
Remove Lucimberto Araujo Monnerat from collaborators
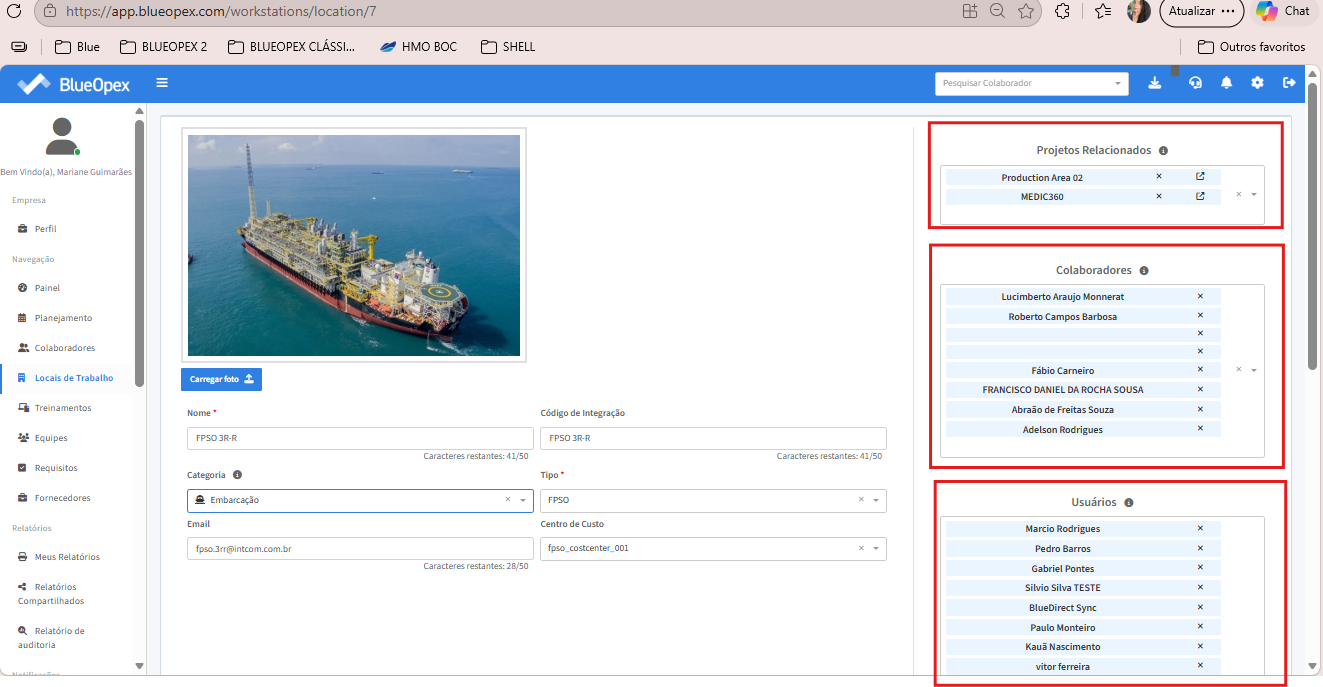(1200, 296)
